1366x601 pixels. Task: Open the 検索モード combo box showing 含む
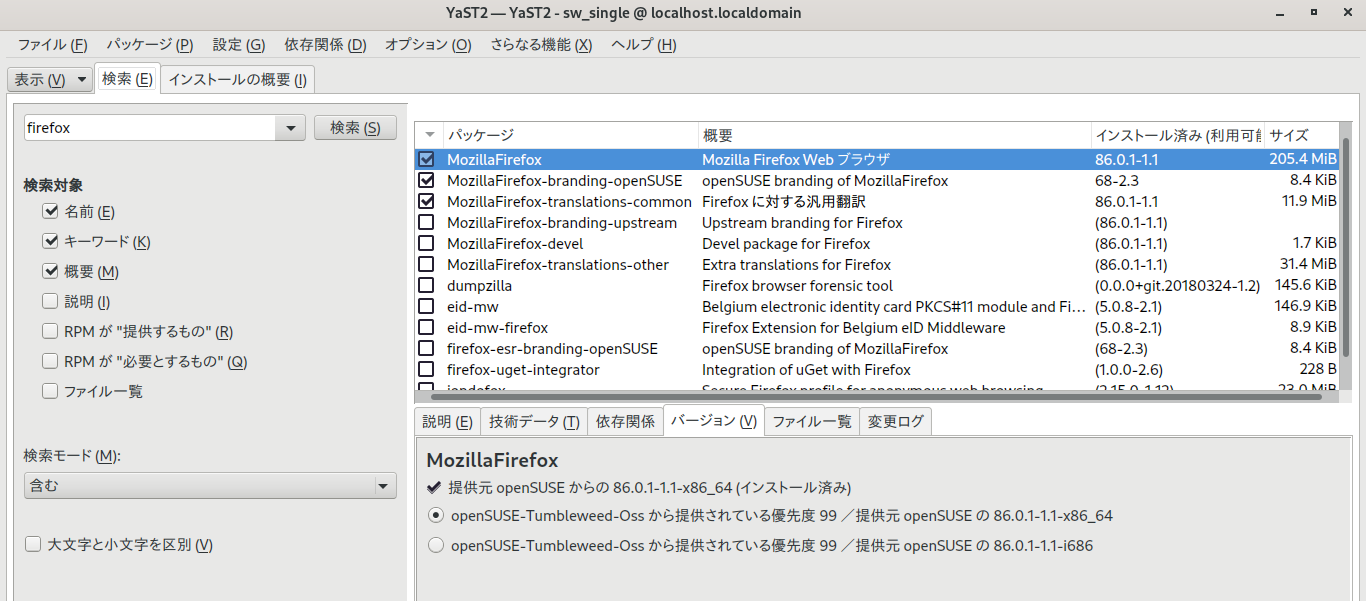click(211, 486)
